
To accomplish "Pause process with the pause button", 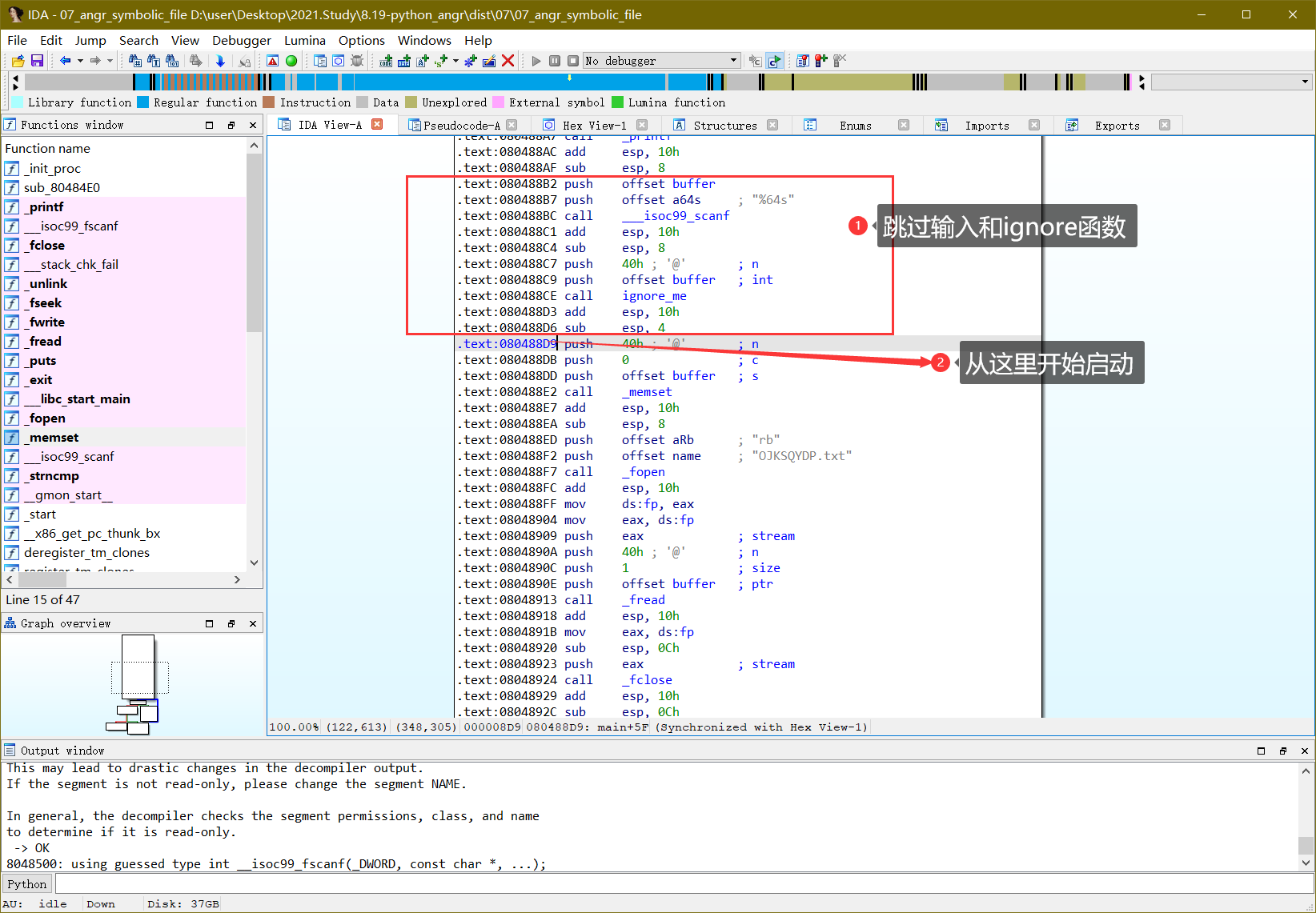I will pyautogui.click(x=555, y=61).
